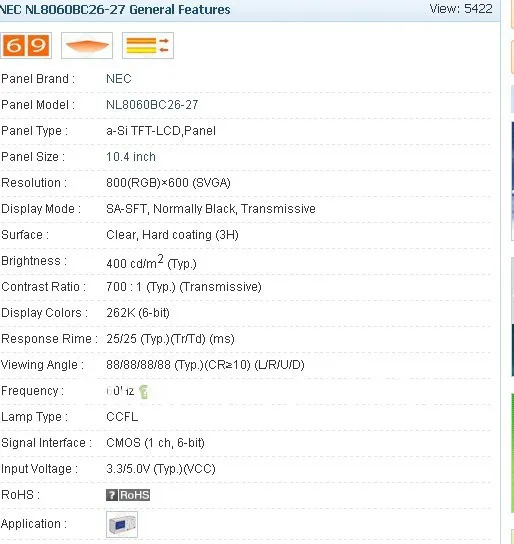
Task: Click the 800(RGB)×600 (SVGA) resolution text
Action: coord(168,183)
